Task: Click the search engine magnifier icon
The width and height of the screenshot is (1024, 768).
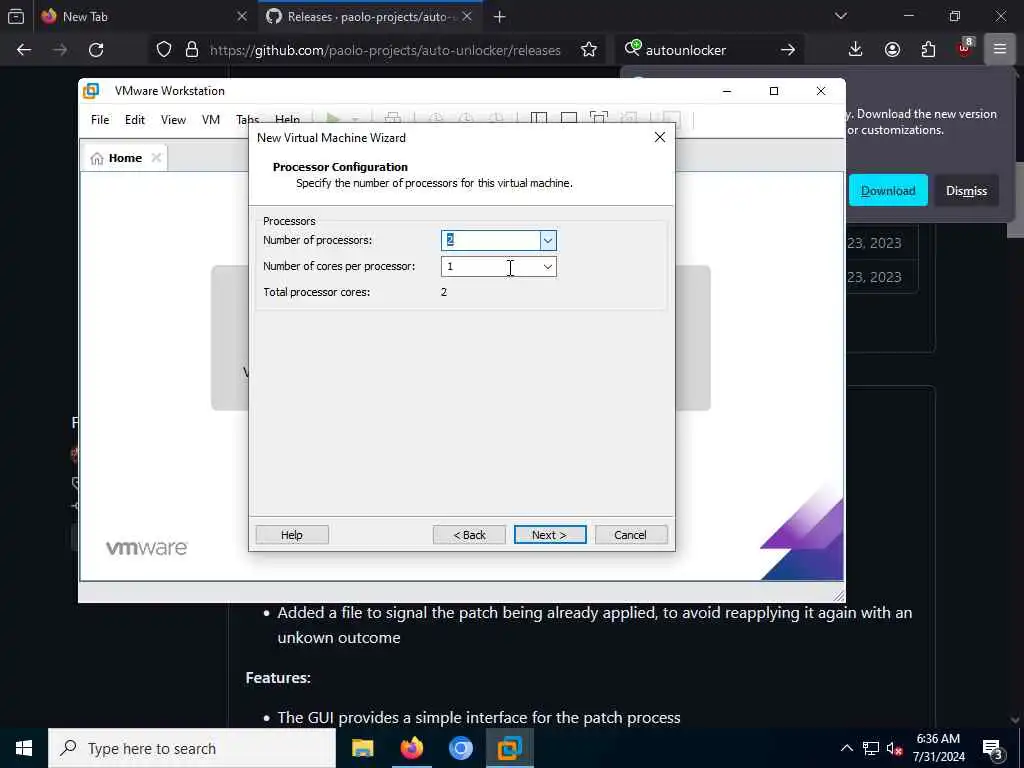Action: (x=632, y=49)
